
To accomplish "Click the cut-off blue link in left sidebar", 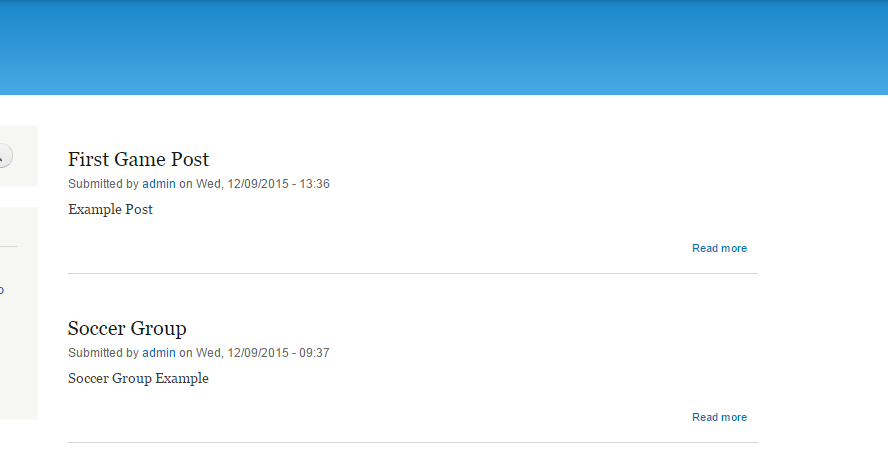I will tap(2, 290).
